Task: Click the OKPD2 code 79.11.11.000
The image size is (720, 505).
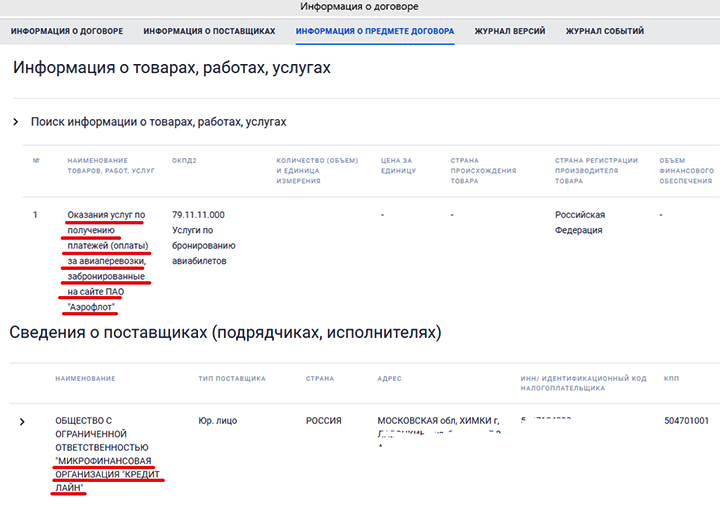Action: click(198, 215)
